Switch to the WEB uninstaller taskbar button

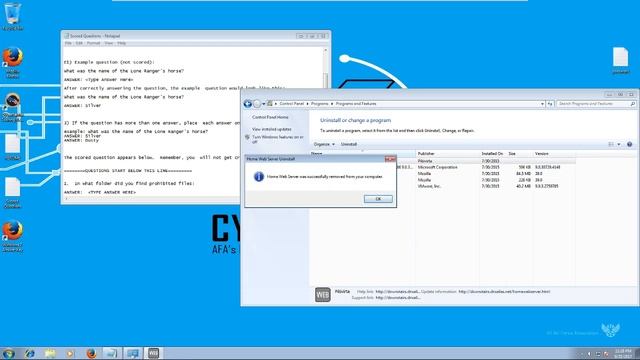tap(153, 353)
